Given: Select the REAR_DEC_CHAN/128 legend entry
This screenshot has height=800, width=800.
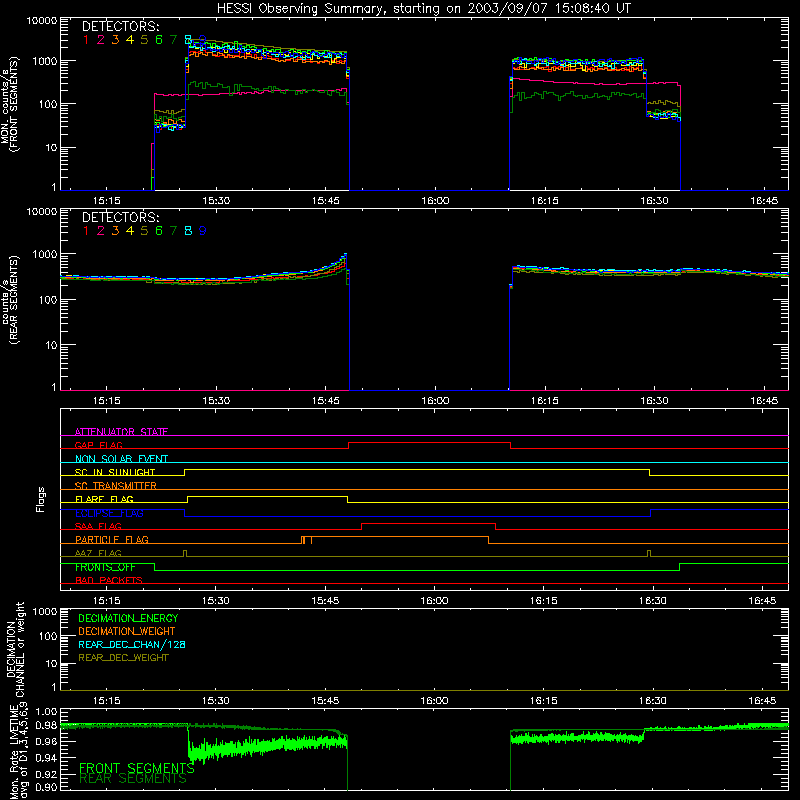Looking at the screenshot, I should tap(132, 644).
